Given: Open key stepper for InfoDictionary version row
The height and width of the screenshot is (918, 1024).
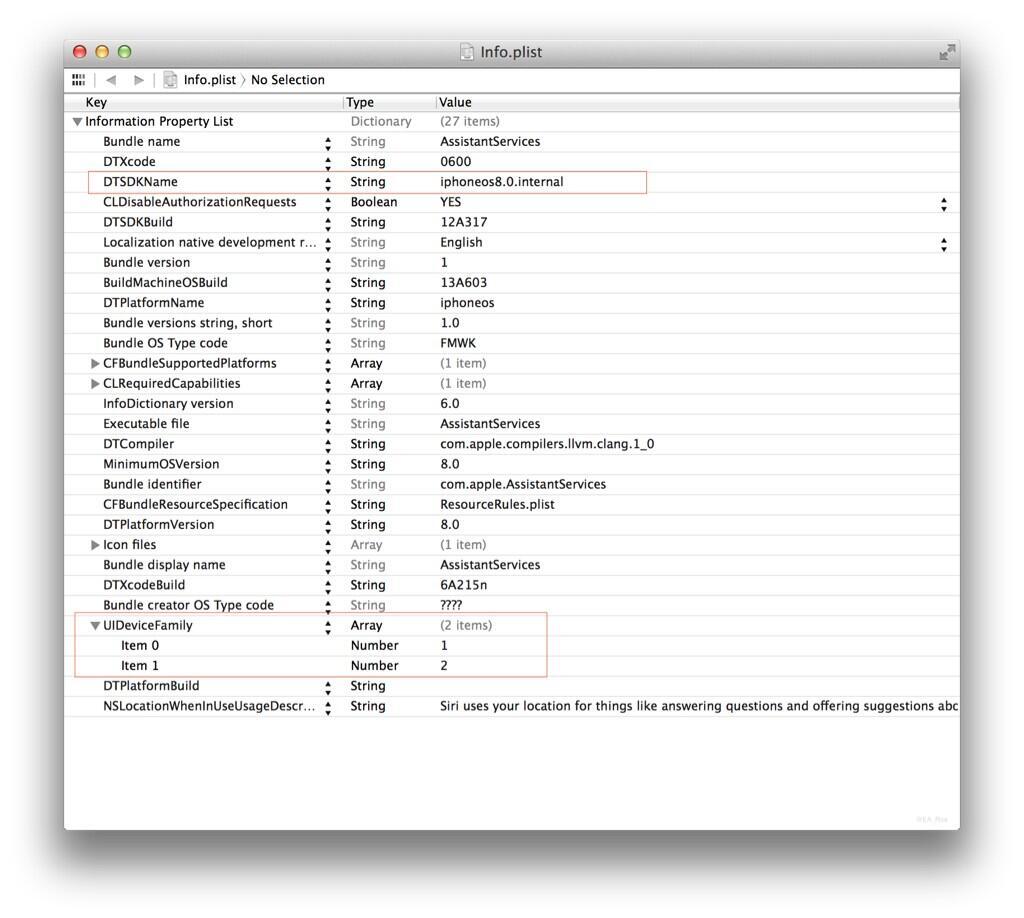Looking at the screenshot, I should click(x=328, y=406).
